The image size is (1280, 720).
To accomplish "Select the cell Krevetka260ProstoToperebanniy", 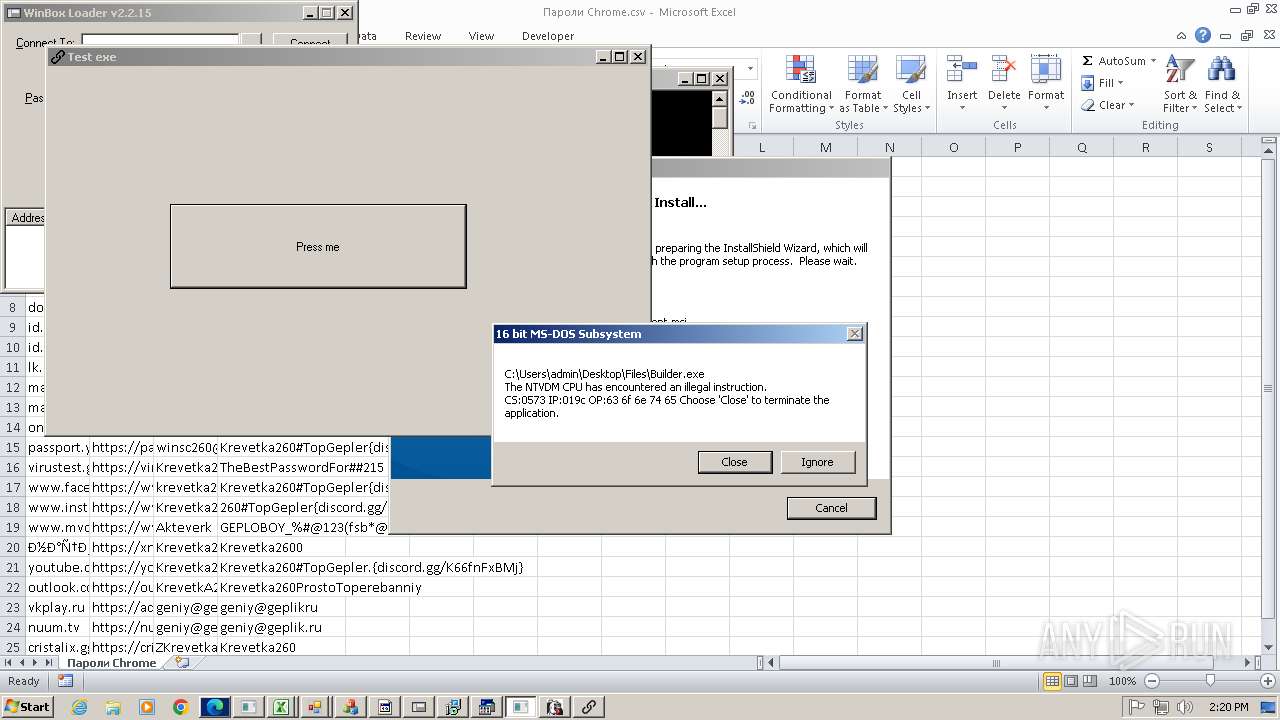I will [320, 587].
